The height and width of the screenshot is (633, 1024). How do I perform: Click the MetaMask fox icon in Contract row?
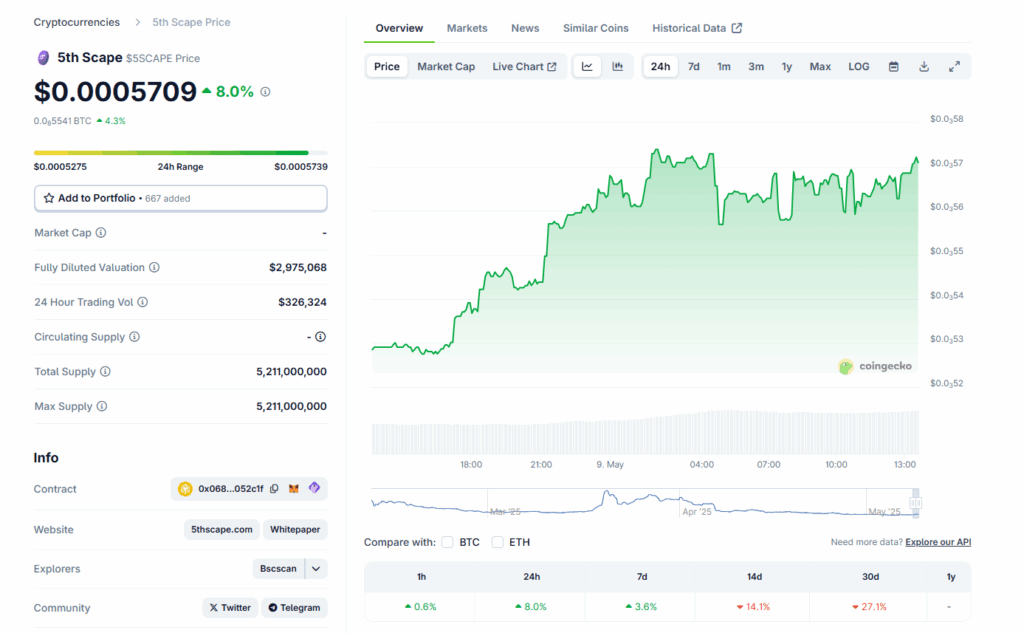pyautogui.click(x=294, y=489)
